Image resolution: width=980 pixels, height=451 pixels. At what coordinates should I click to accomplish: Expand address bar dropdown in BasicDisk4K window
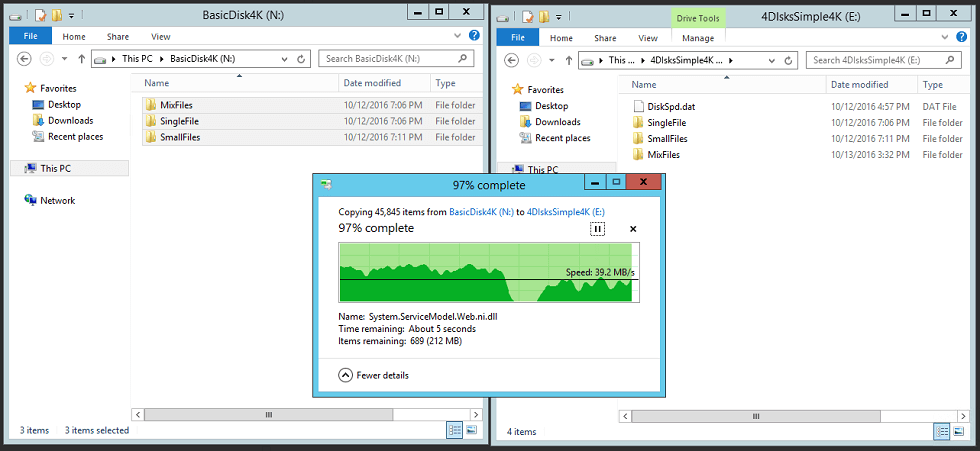(289, 60)
